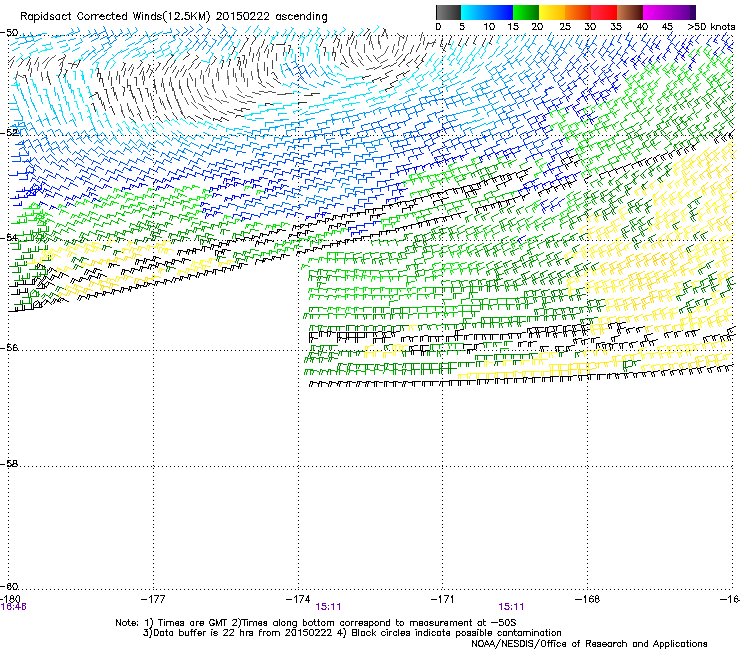Click the legend tick label '10'

[x=489, y=27]
